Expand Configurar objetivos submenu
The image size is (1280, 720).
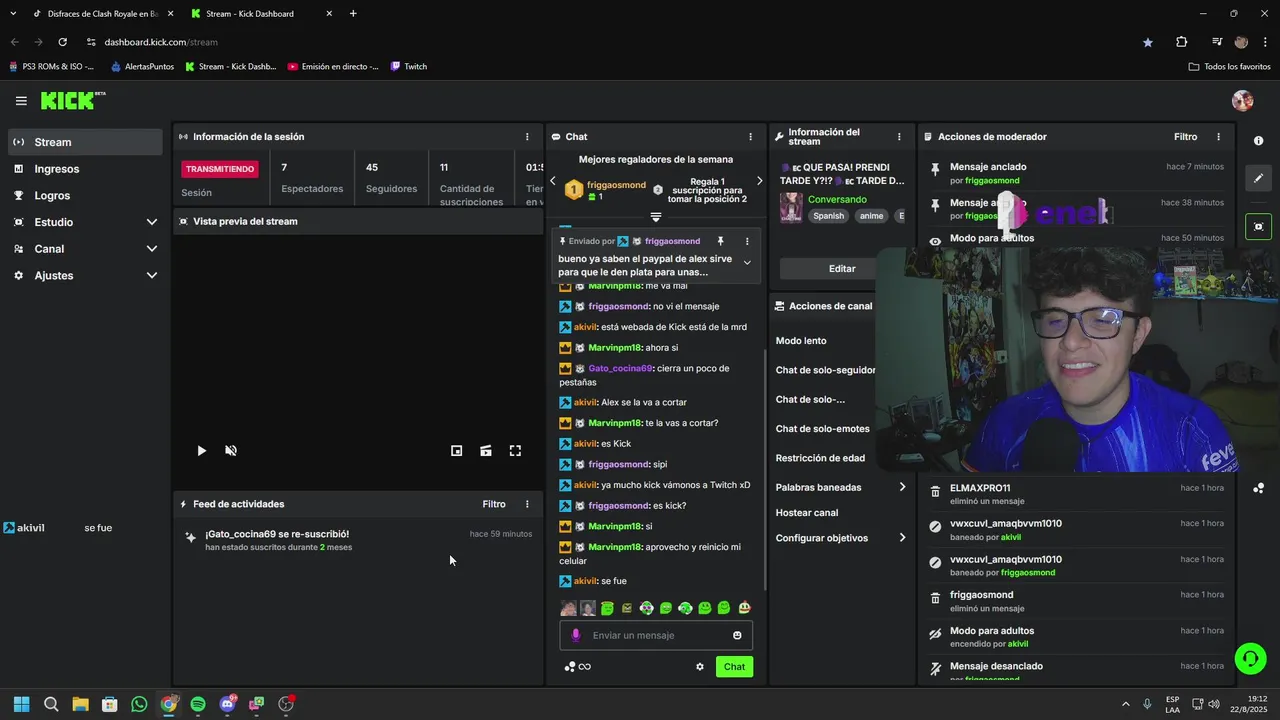click(x=841, y=538)
